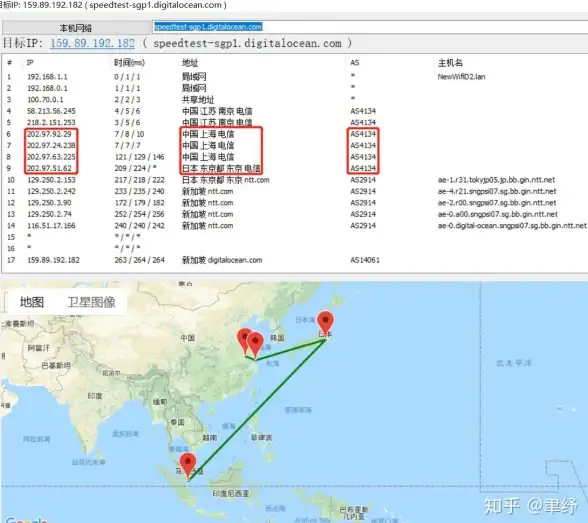This screenshot has width=588, height=523.
Task: Click the 地址 column header
Action: [x=190, y=63]
